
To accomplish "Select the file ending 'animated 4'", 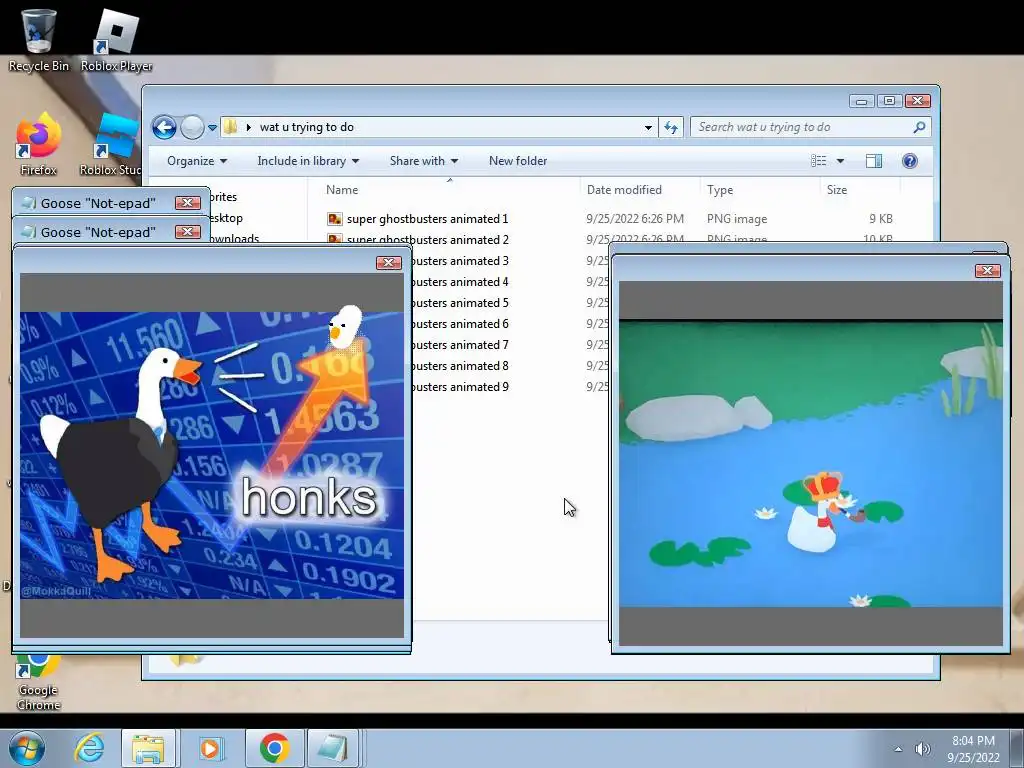I will point(460,281).
